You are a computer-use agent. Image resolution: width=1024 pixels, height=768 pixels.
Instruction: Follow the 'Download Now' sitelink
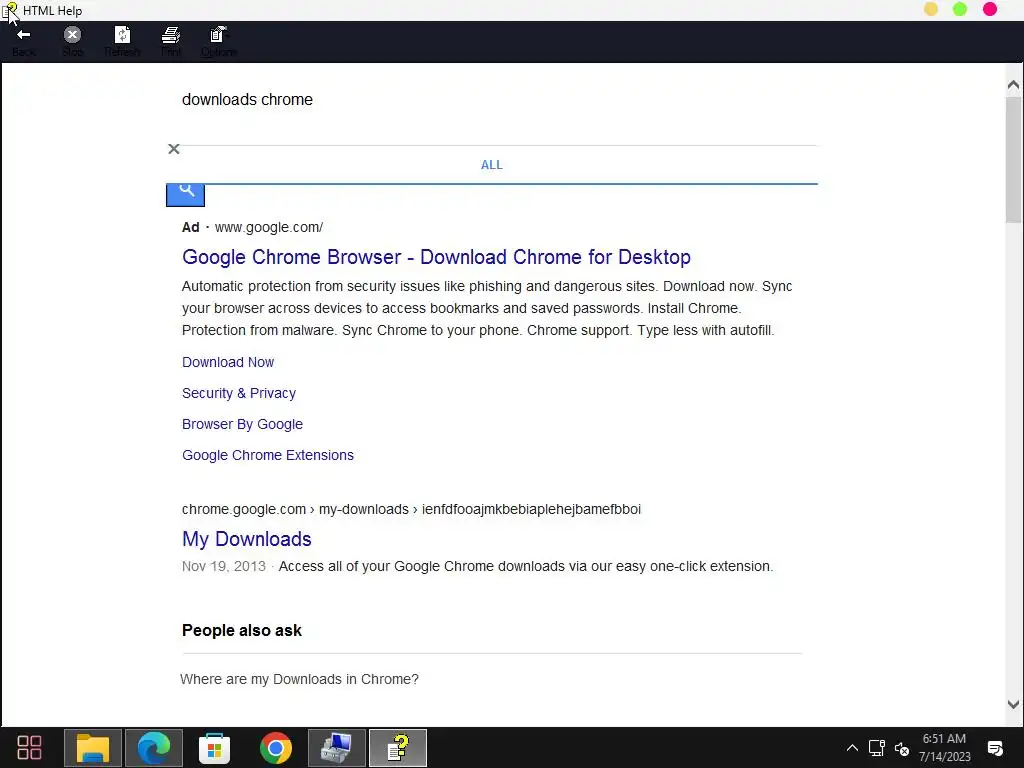tap(228, 362)
